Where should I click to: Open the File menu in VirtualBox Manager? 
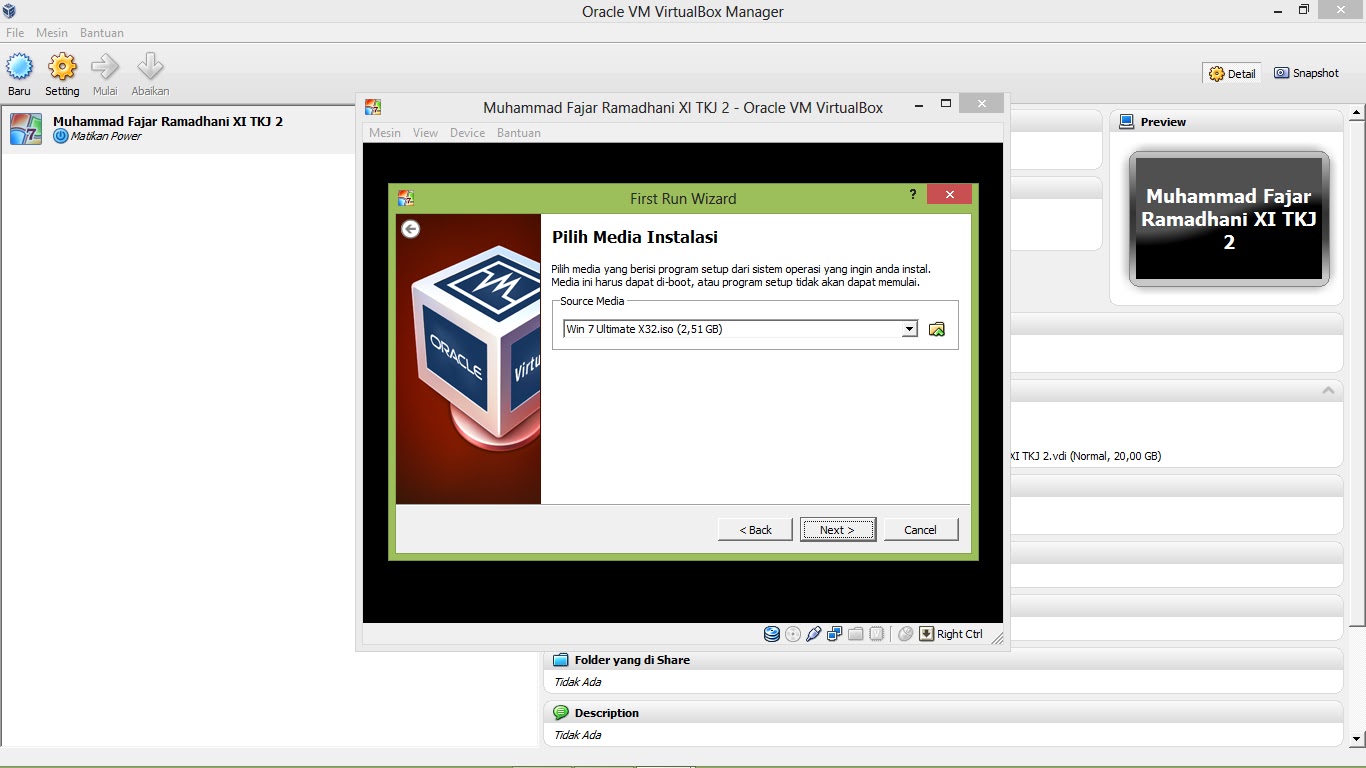(x=15, y=33)
